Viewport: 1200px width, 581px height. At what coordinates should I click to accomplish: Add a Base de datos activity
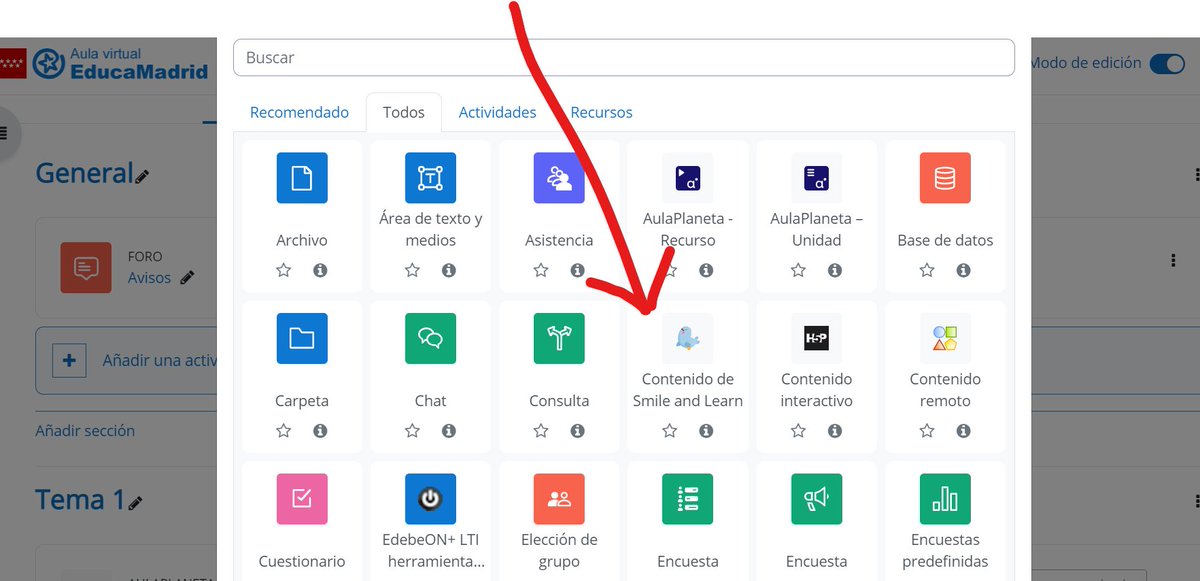[945, 178]
